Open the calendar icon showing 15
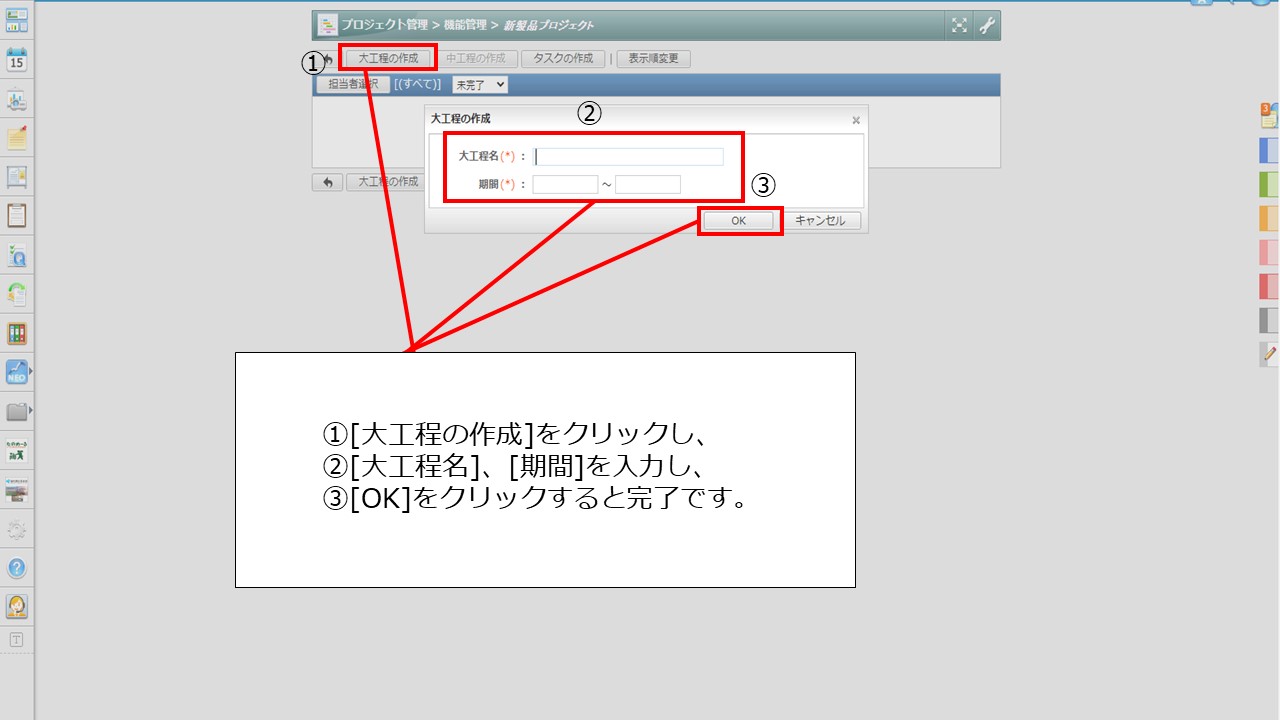 coord(17,59)
